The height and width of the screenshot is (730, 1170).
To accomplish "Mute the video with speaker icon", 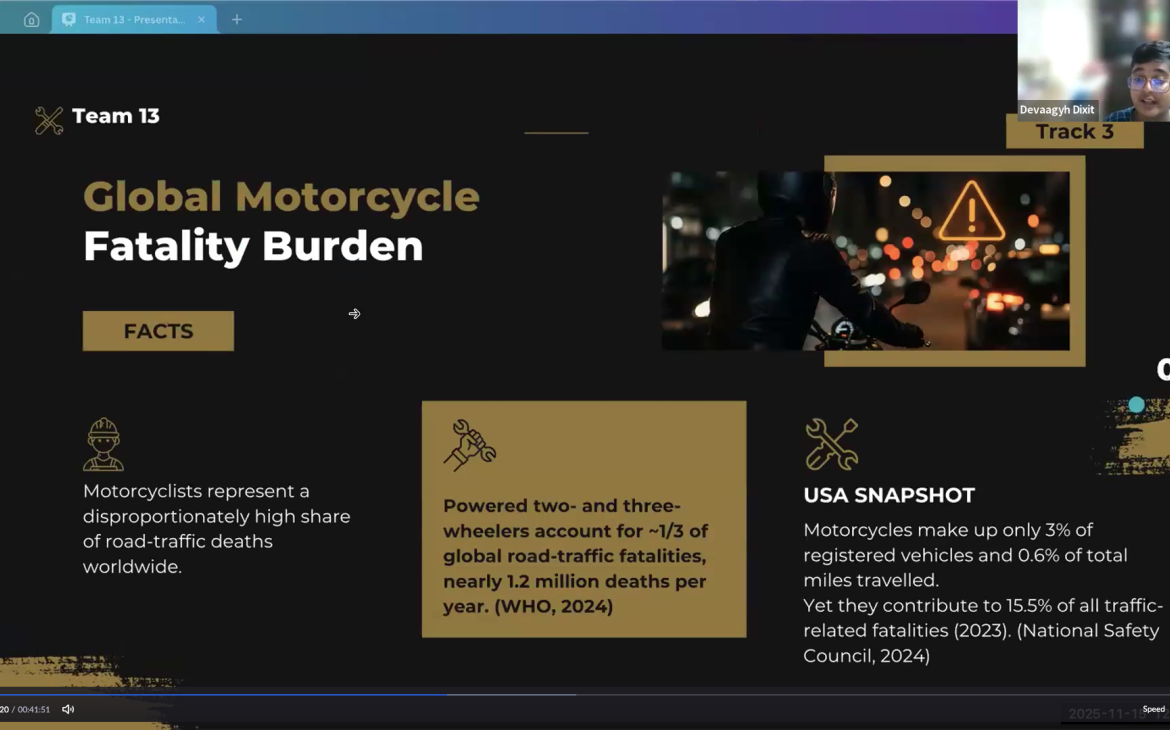I will tap(68, 709).
